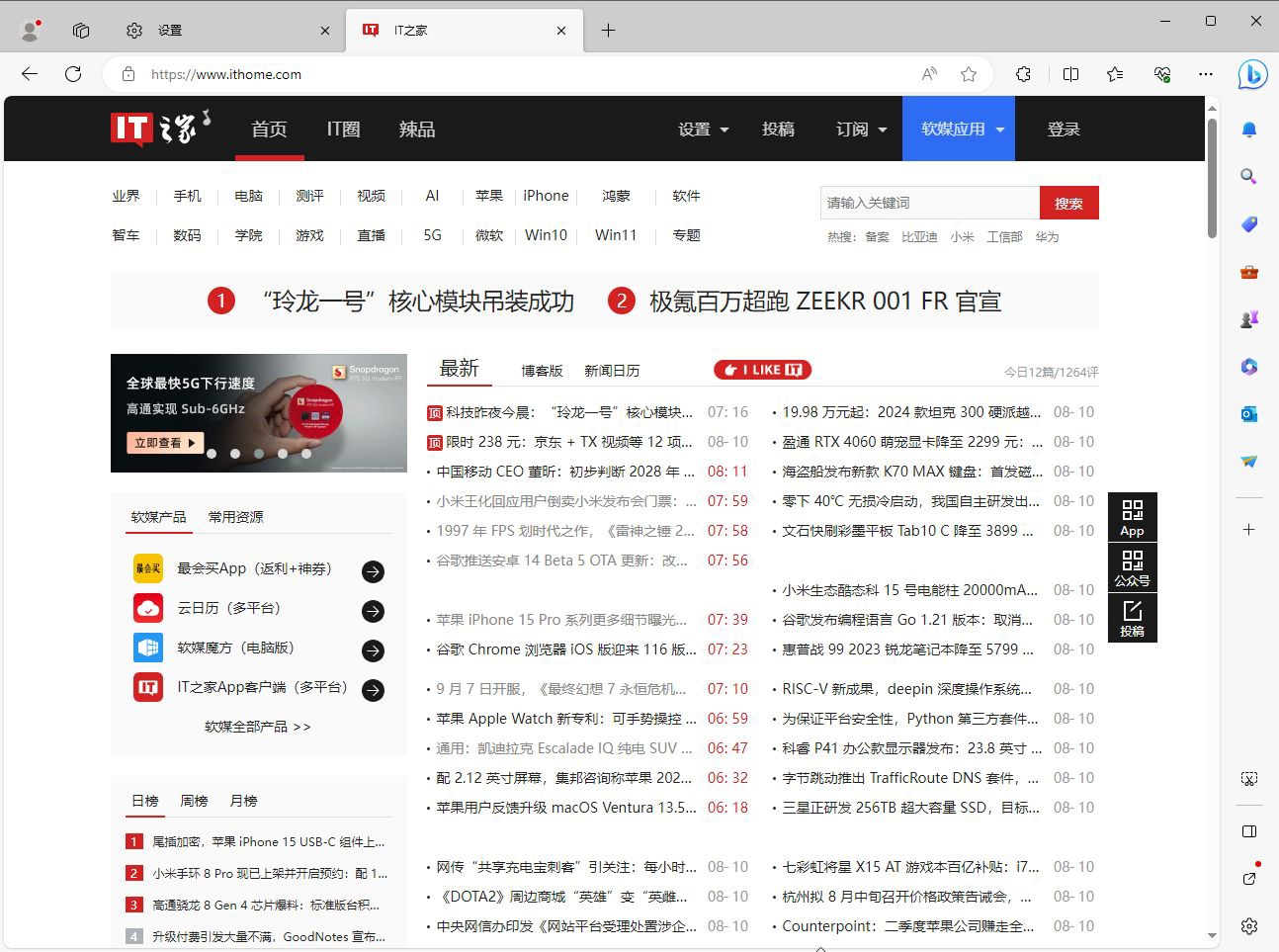Open the browser extensions puzzle icon
The height and width of the screenshot is (952, 1279).
click(x=1024, y=74)
